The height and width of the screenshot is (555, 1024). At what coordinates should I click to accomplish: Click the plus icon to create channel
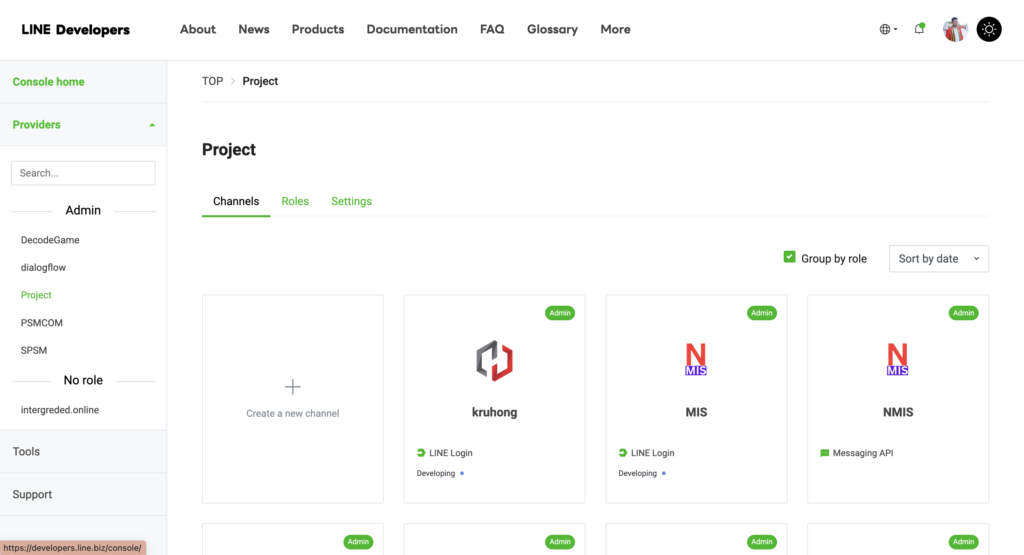(x=293, y=387)
